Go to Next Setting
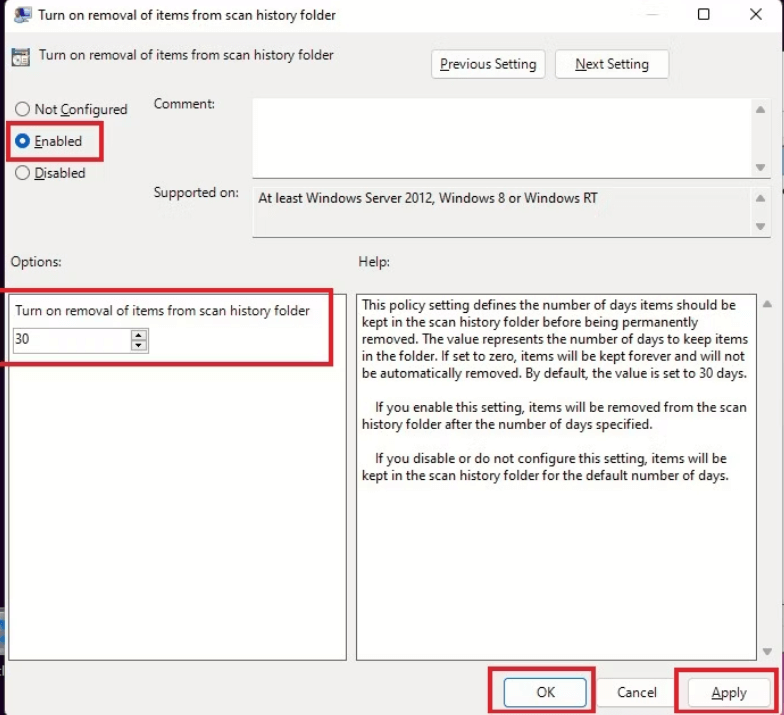 (x=612, y=64)
